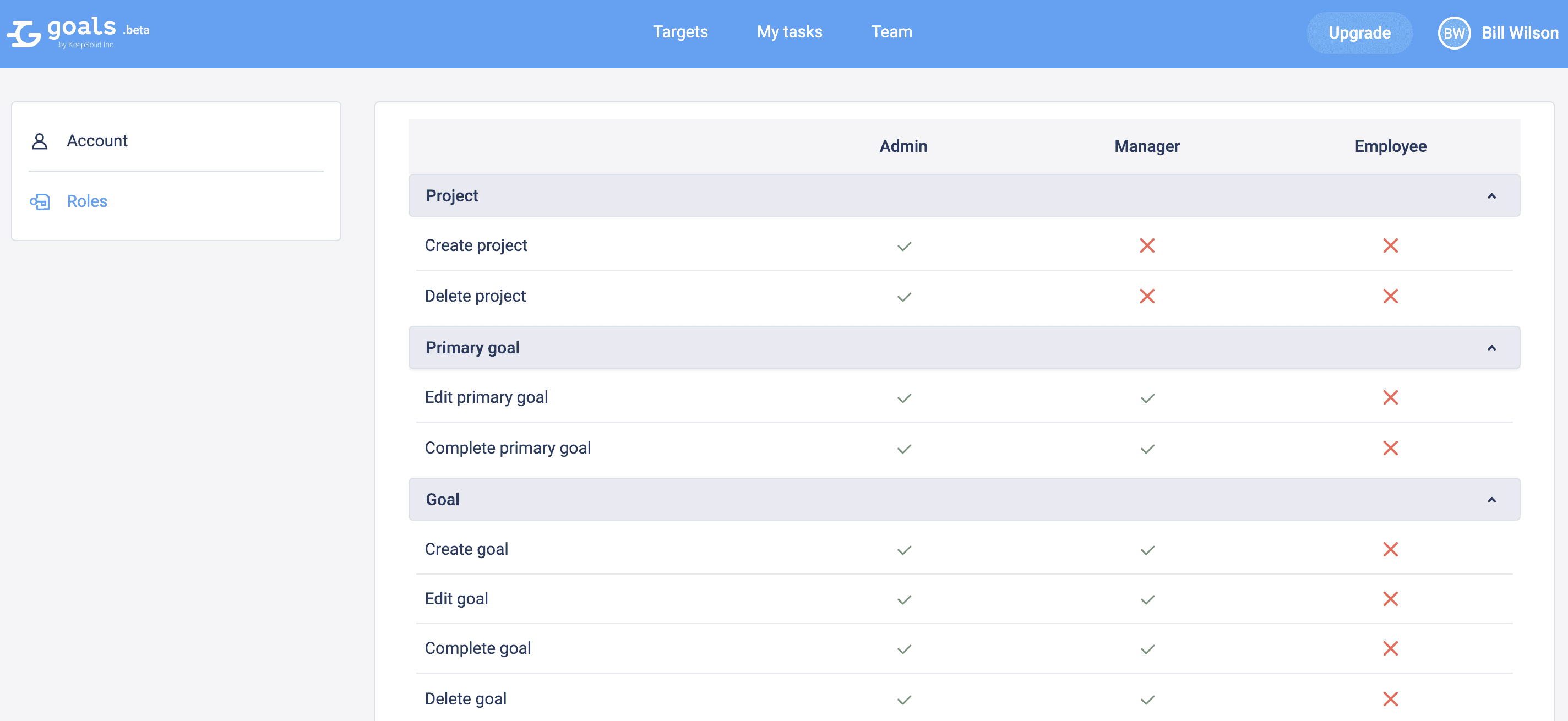Click the Roles sidebar icon
The height and width of the screenshot is (721, 1568).
40,201
